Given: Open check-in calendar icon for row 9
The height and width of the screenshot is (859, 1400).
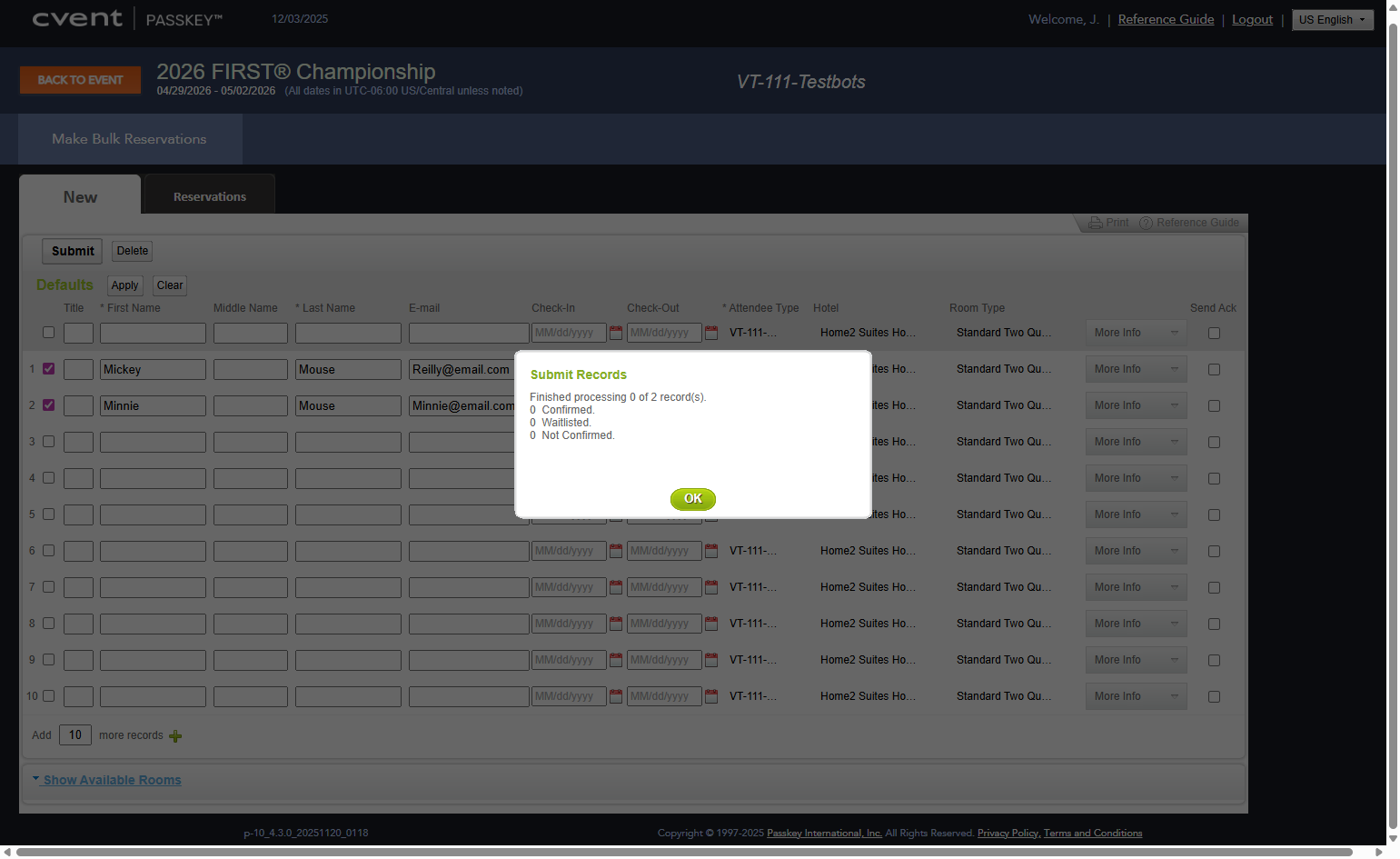Looking at the screenshot, I should [x=616, y=660].
